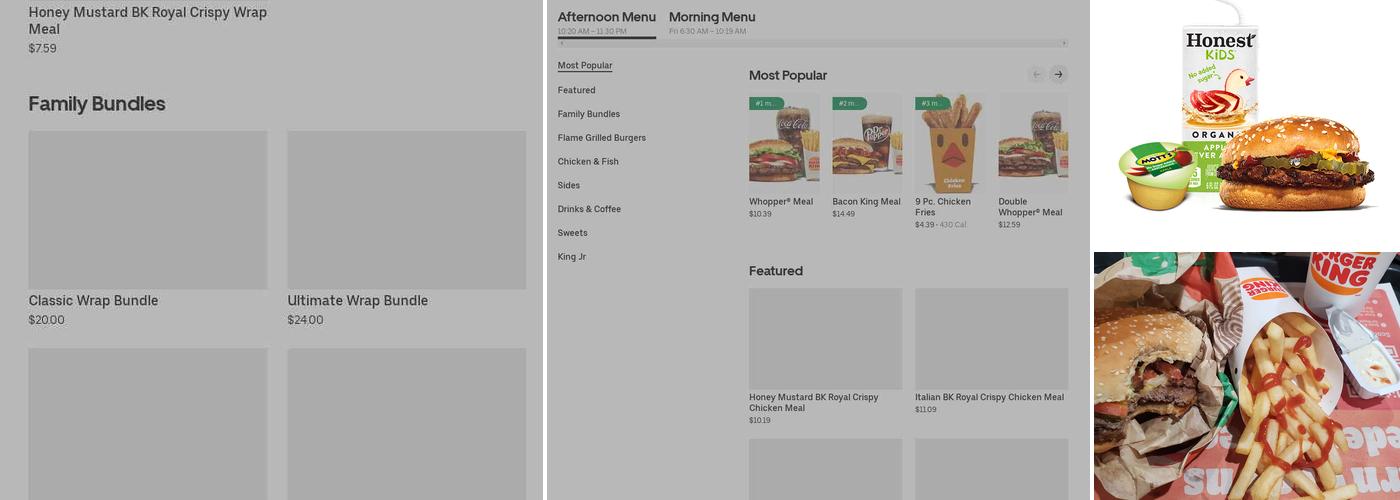Viewport: 1400px width, 500px height.
Task: Open Honey Mustard BK Royal Crispy Chicken Meal image
Action: 825,339
